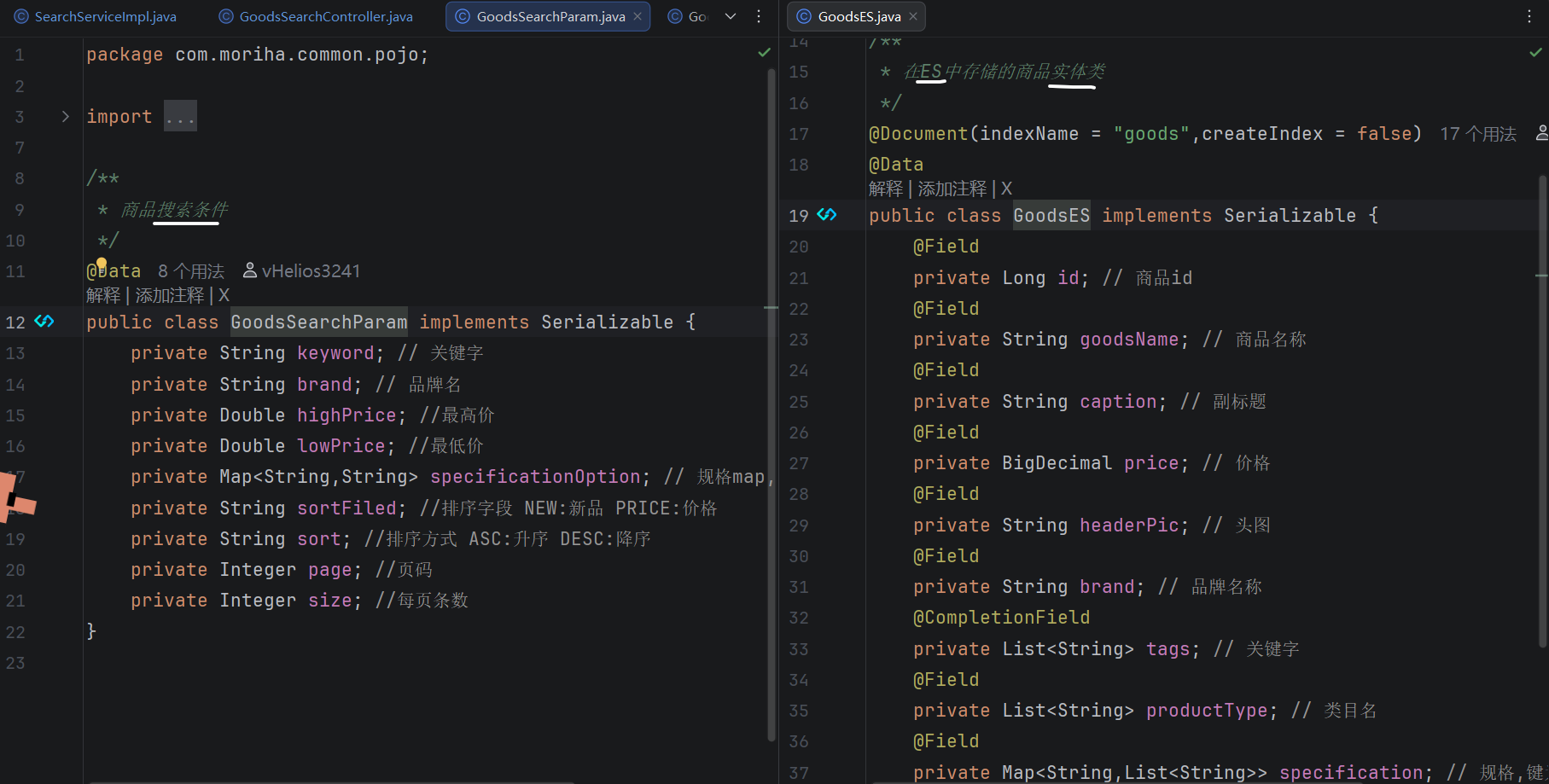Viewport: 1549px width, 784px height.
Task: Switch to SearchServiceImpl.java tab
Action: (96, 16)
